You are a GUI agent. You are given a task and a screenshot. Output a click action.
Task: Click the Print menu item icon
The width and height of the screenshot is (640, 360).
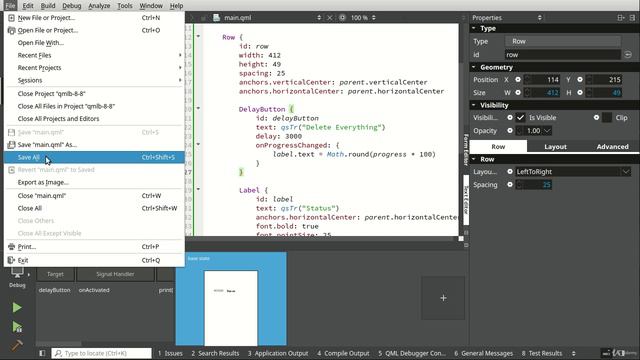[11, 247]
